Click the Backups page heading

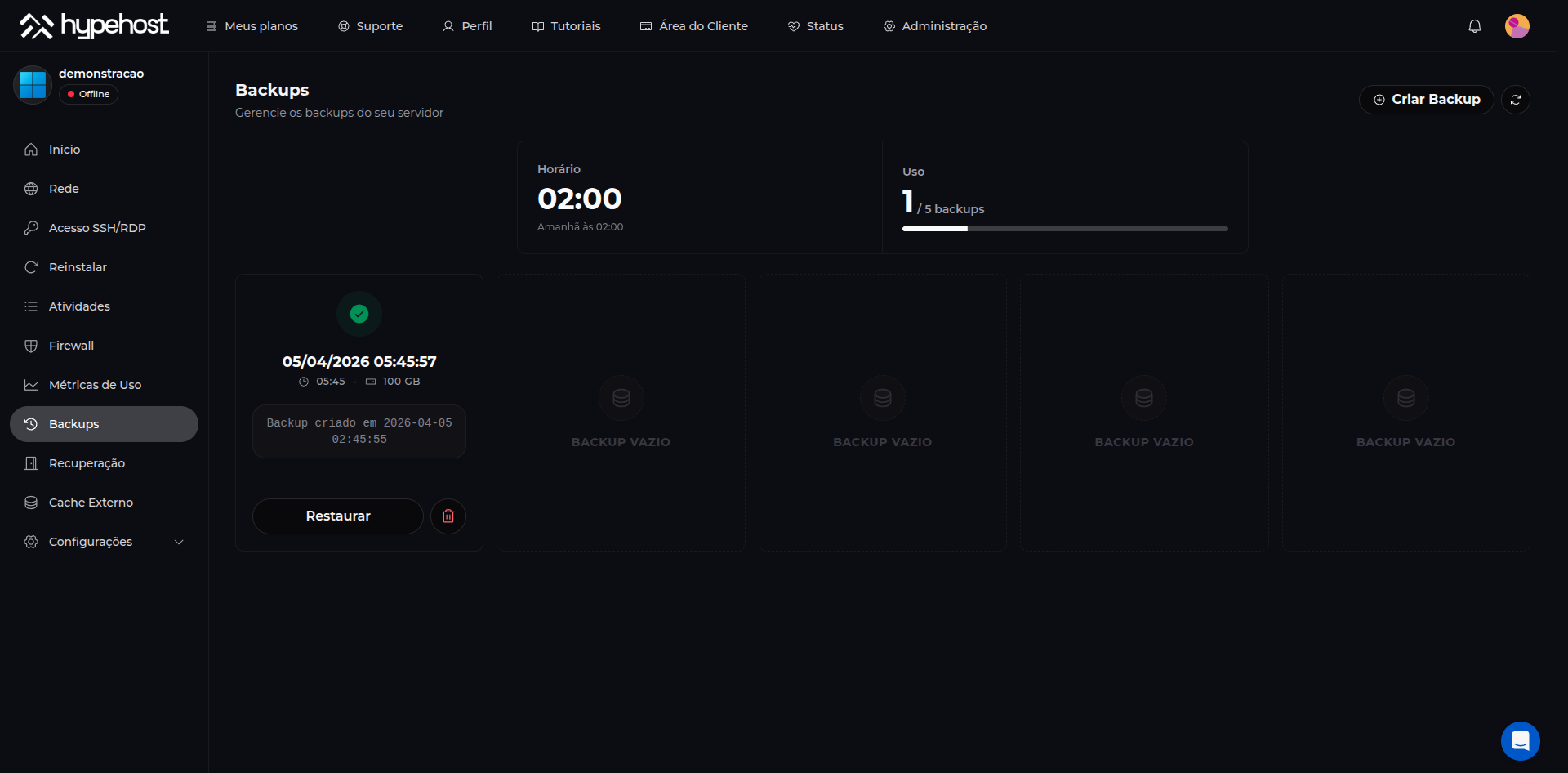pos(272,90)
